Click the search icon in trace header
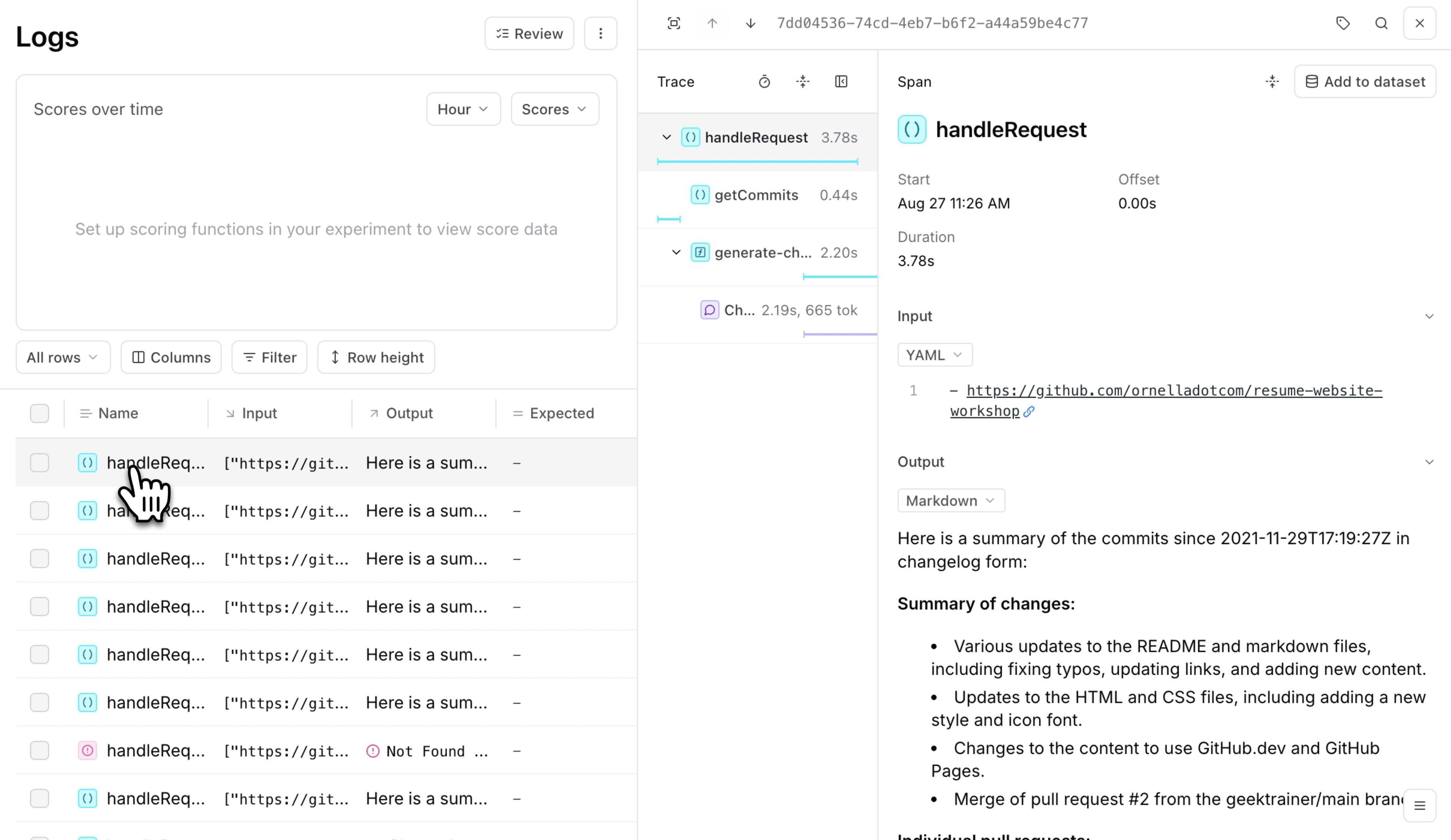 pos(1381,23)
